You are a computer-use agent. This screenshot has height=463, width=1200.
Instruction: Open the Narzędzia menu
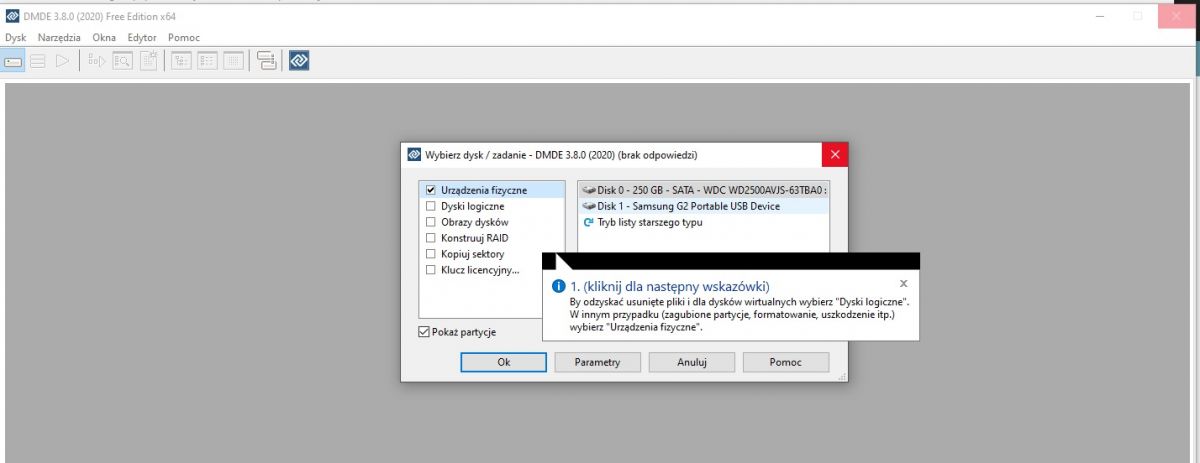coord(59,37)
